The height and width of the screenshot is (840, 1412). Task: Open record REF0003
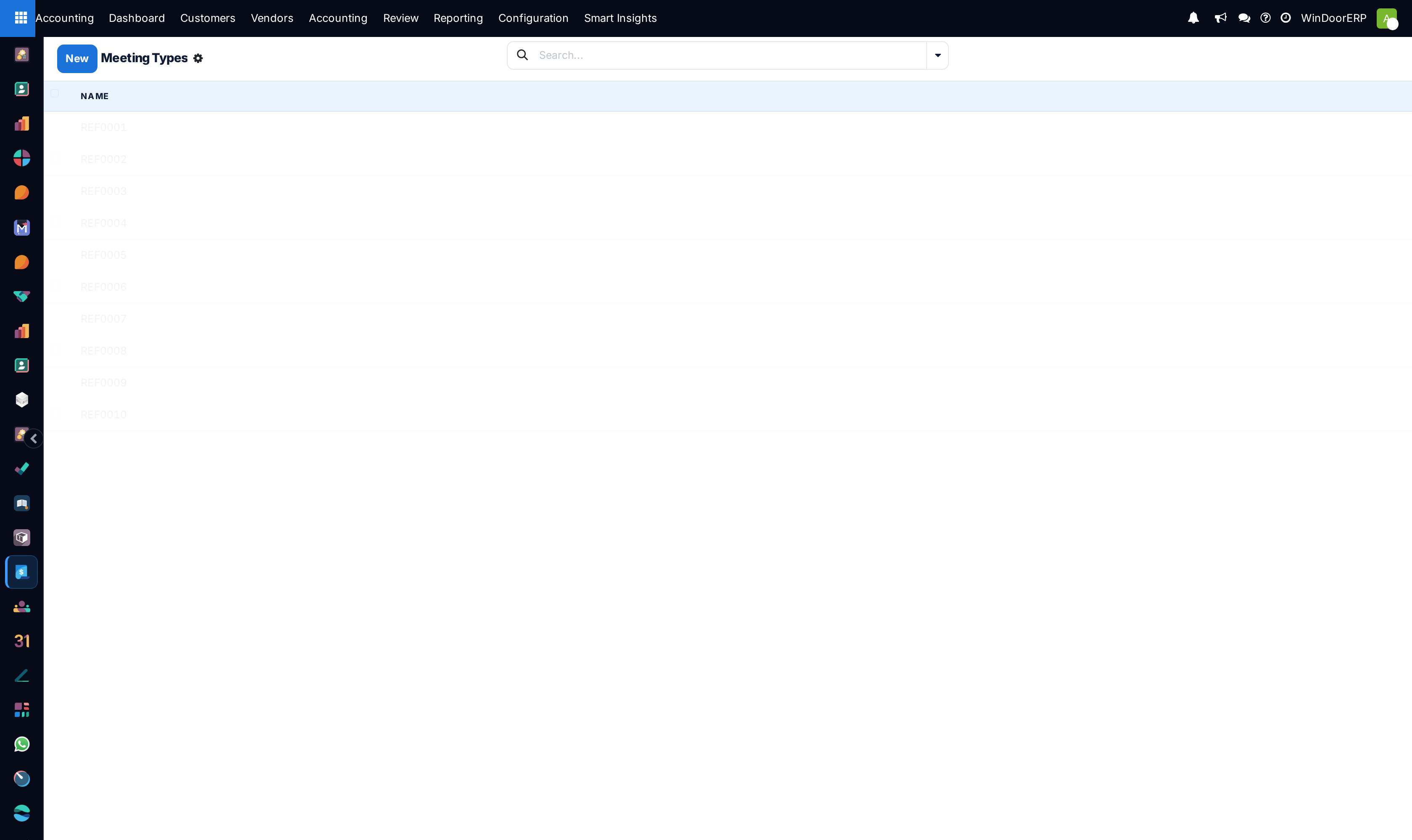point(727,192)
